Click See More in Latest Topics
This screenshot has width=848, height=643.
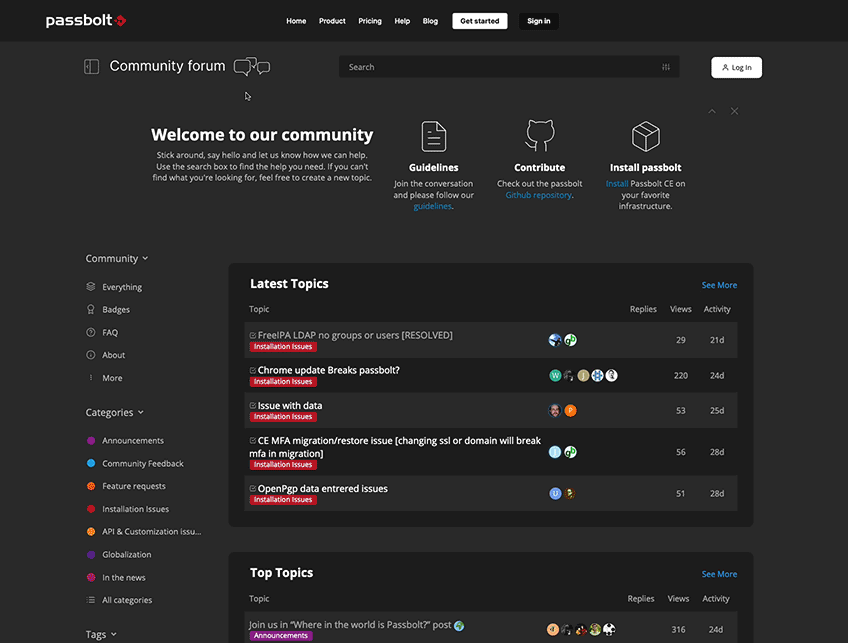[x=719, y=285]
